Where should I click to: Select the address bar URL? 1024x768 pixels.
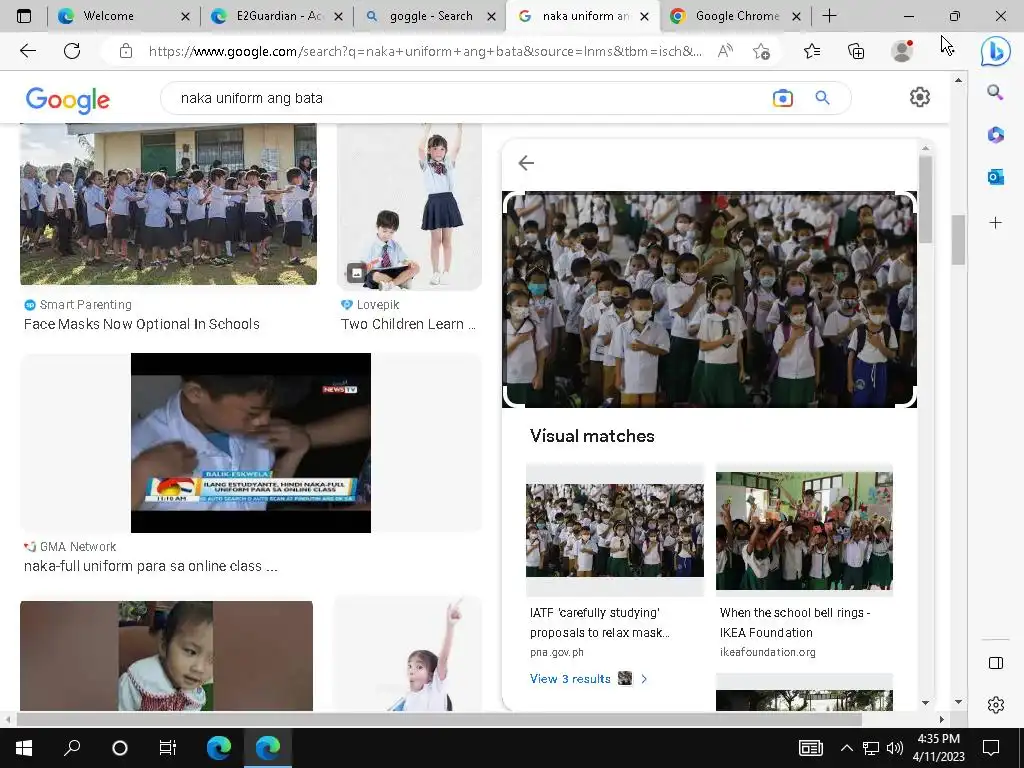(x=425, y=51)
